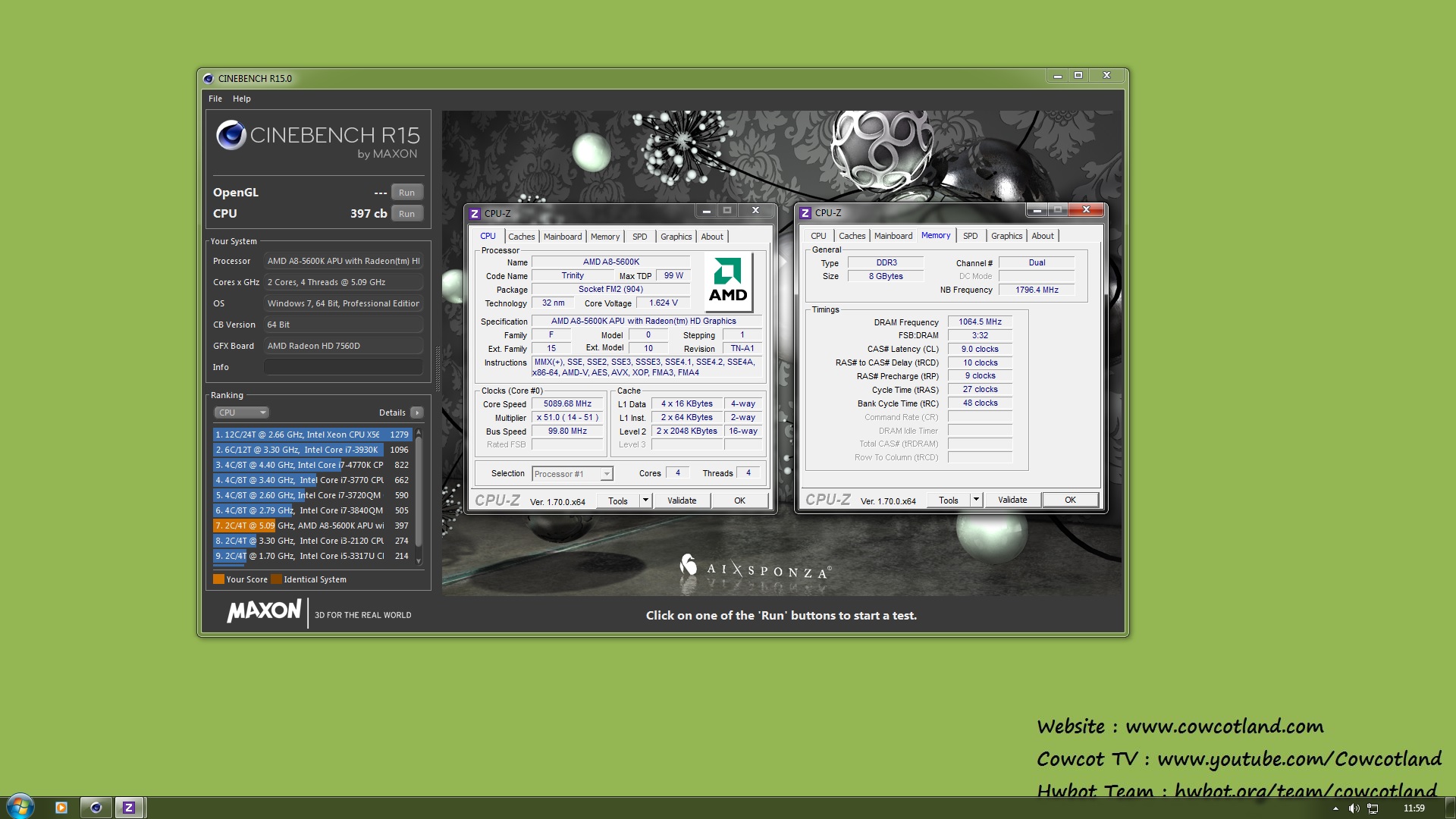Open Graphics tab in right CPU-Z
1456x819 pixels.
1006,236
